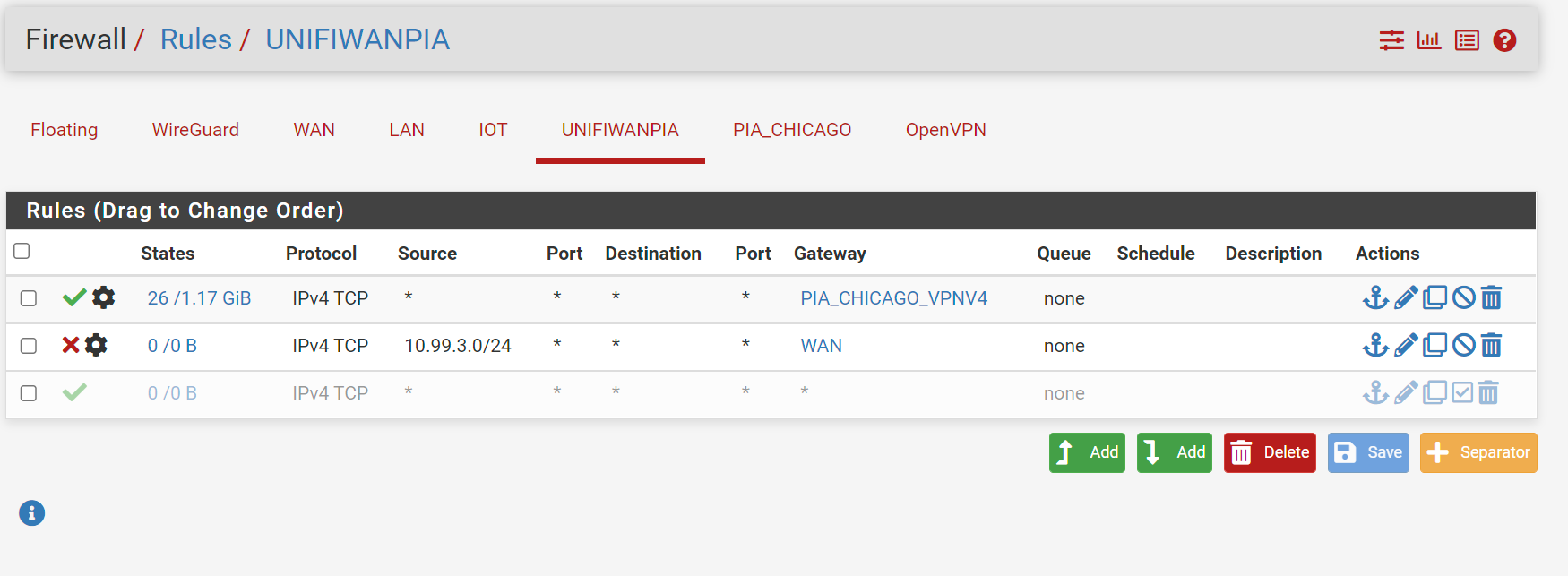Expand the blue info icon
This screenshot has width=1568, height=576.
[31, 513]
